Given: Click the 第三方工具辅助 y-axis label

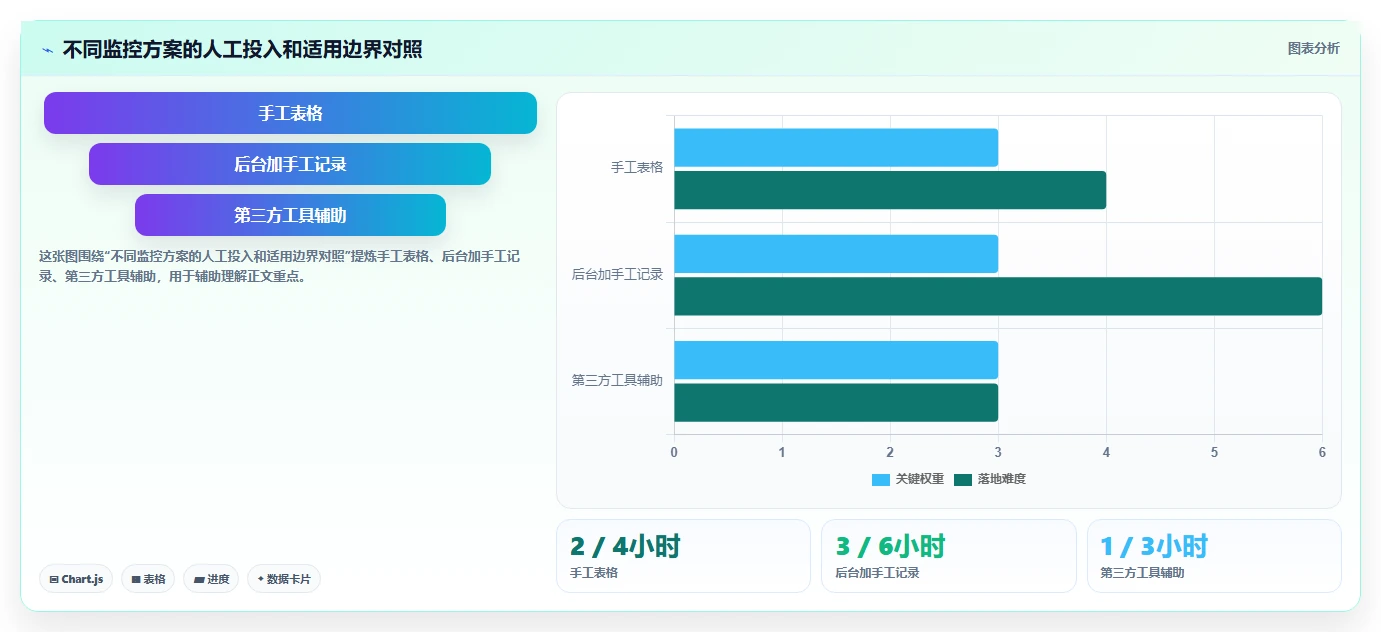Looking at the screenshot, I should (x=617, y=380).
